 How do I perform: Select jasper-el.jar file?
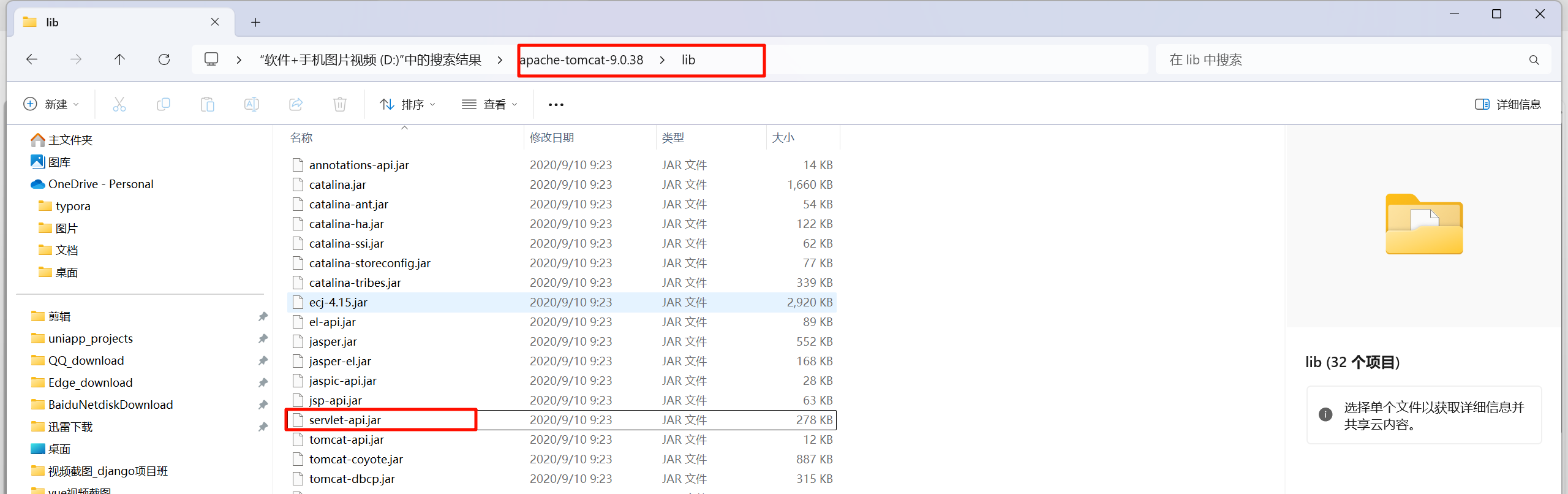pyautogui.click(x=562, y=361)
